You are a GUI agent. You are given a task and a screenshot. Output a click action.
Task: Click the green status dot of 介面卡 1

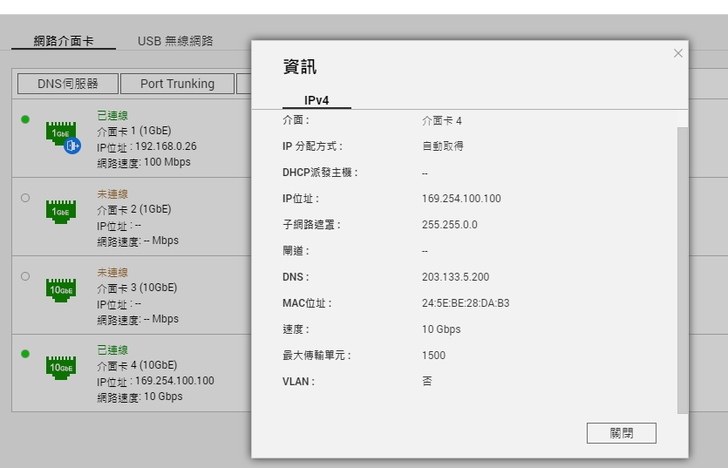pos(26,119)
